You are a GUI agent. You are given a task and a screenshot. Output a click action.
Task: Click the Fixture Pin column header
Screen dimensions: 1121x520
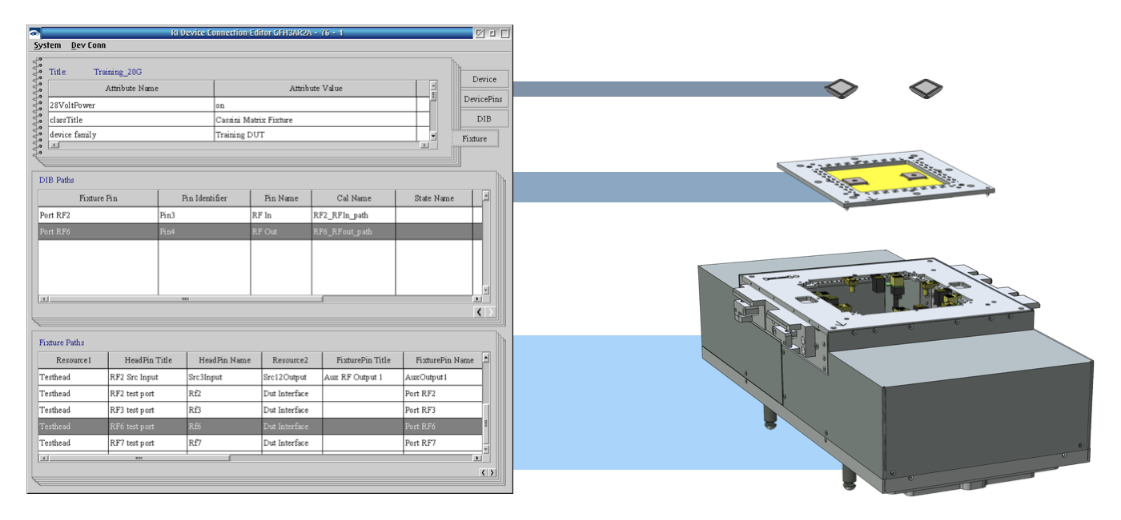[98, 198]
